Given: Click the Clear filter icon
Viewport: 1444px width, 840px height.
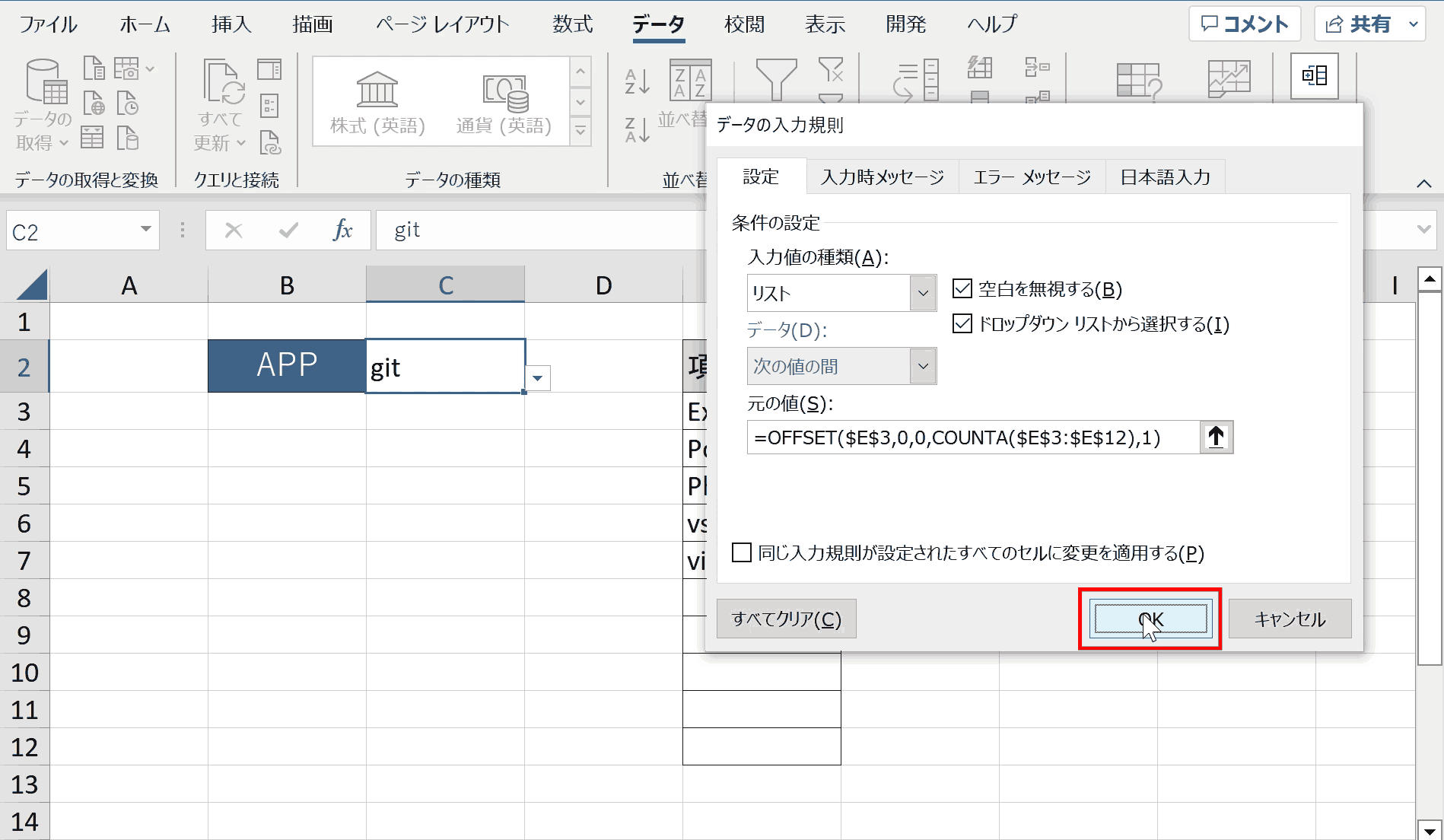Looking at the screenshot, I should (x=831, y=70).
